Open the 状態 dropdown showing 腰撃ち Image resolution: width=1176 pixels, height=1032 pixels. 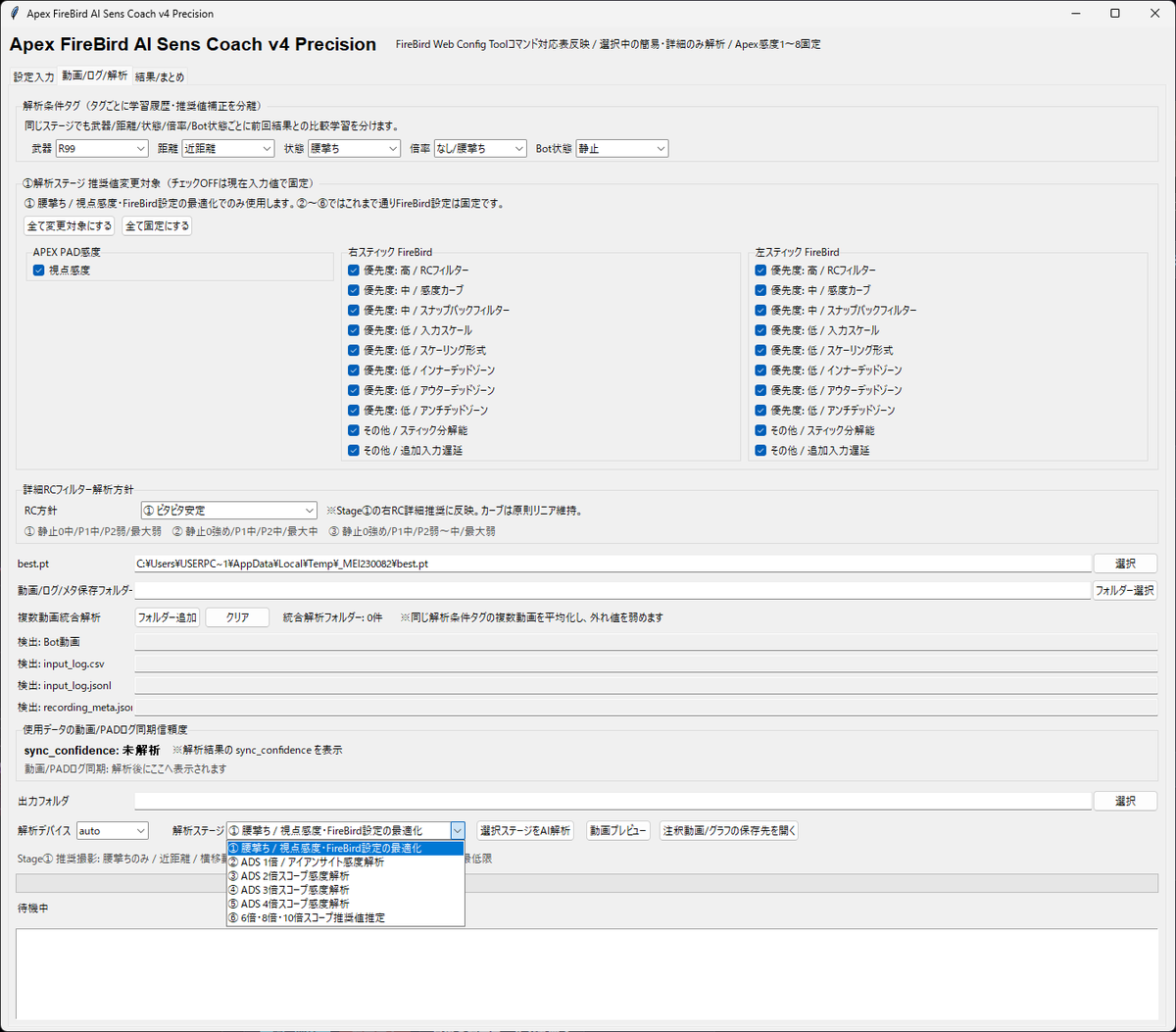(354, 148)
